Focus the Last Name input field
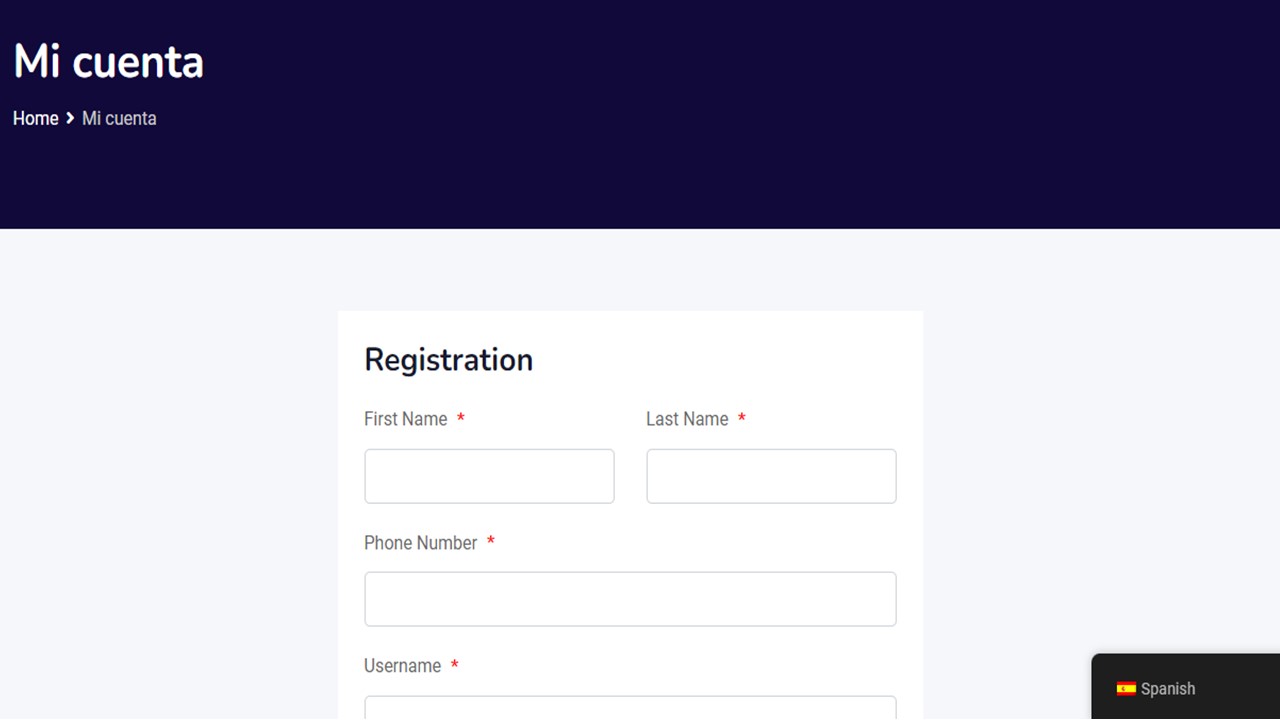Screen dimensions: 1280x720 [x=771, y=476]
